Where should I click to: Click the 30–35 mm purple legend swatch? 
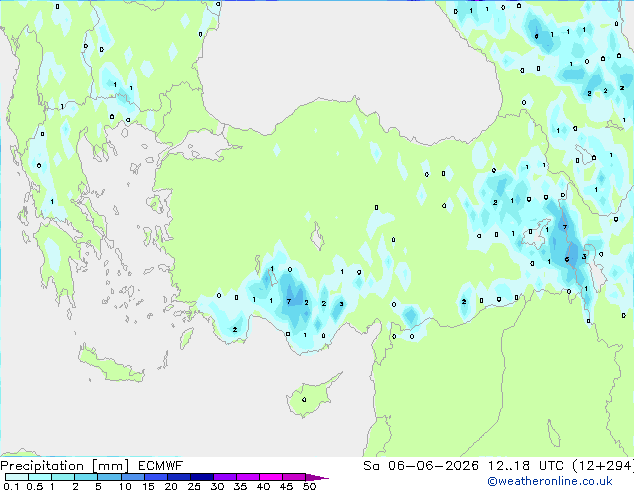pos(224,477)
